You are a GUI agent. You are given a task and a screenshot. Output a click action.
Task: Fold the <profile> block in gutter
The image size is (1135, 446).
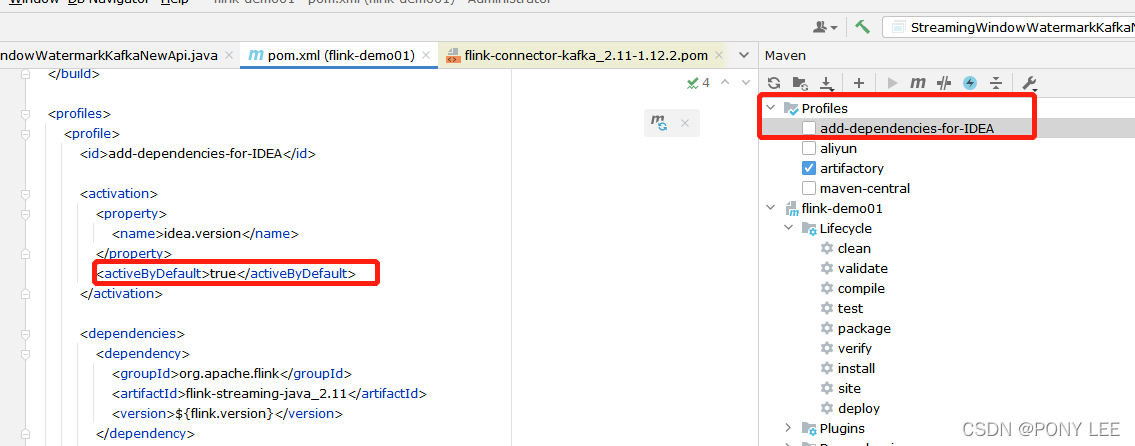coord(25,133)
